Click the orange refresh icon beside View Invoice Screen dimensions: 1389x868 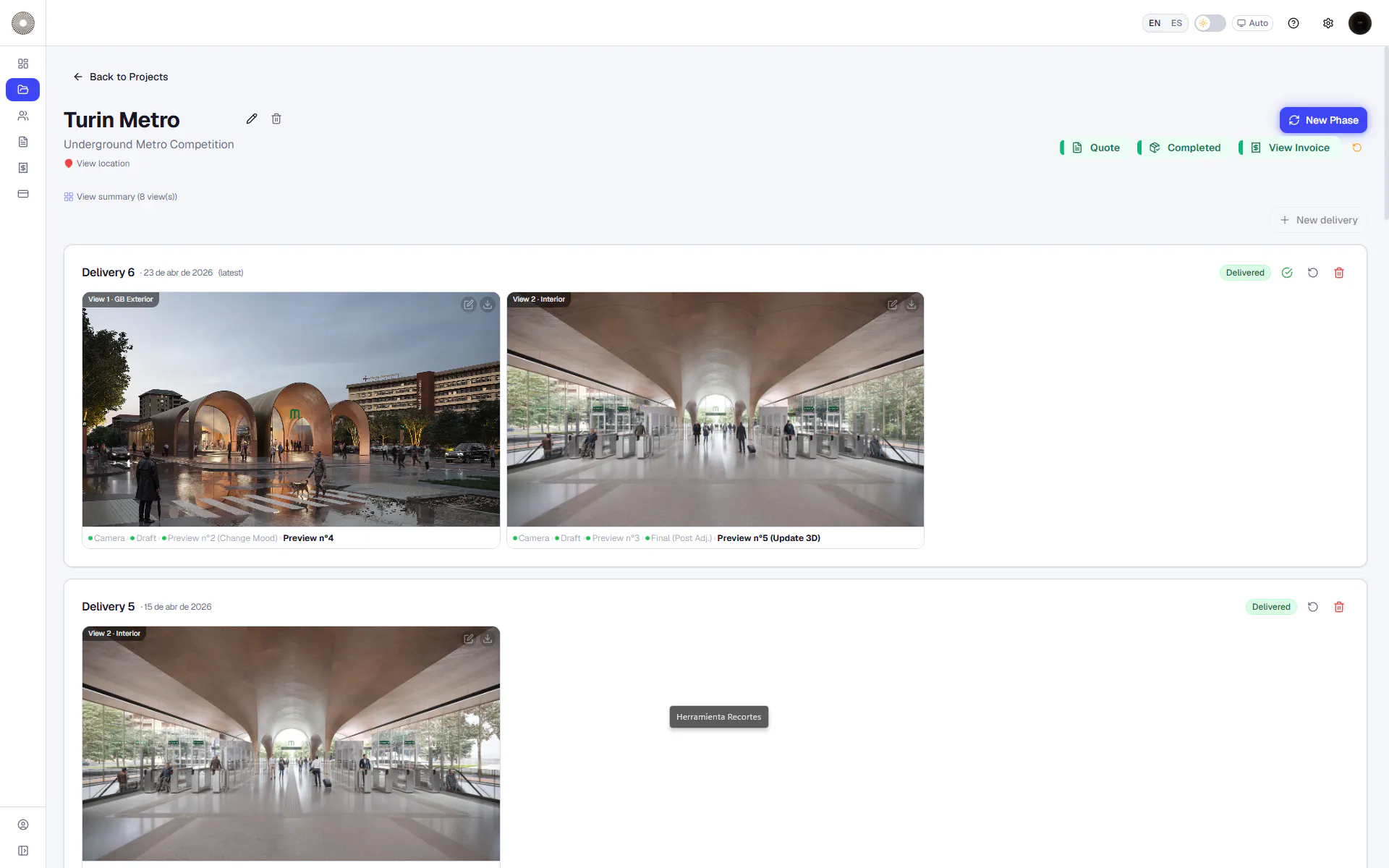[x=1357, y=148]
